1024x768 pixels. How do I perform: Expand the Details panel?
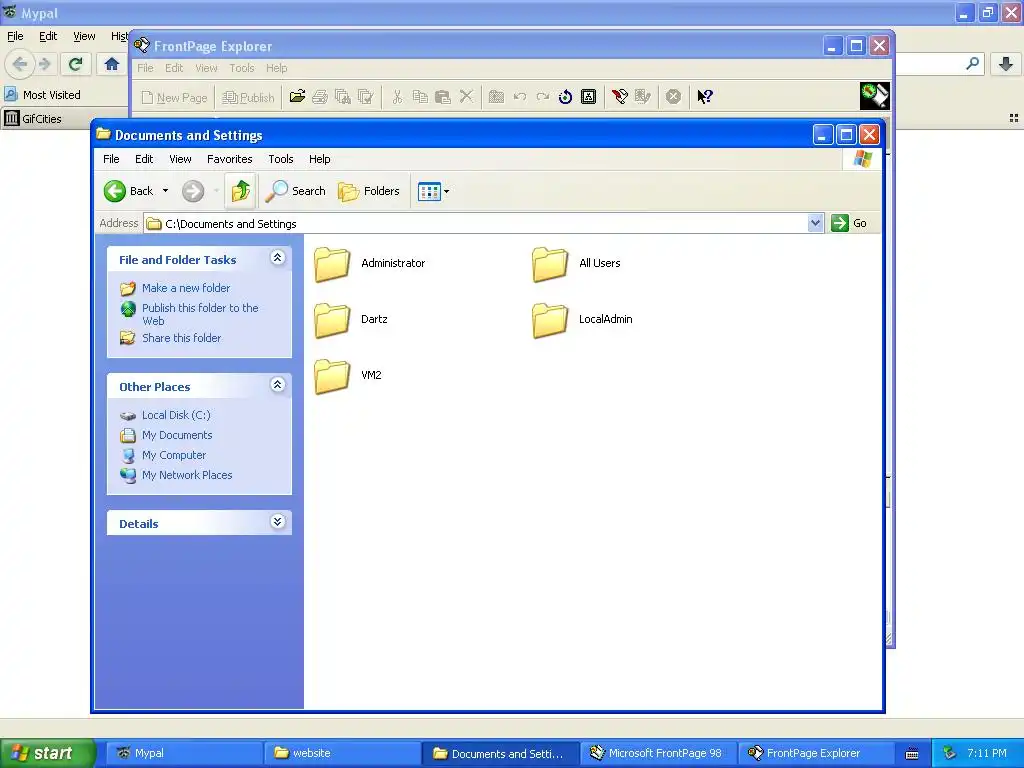[x=278, y=522]
